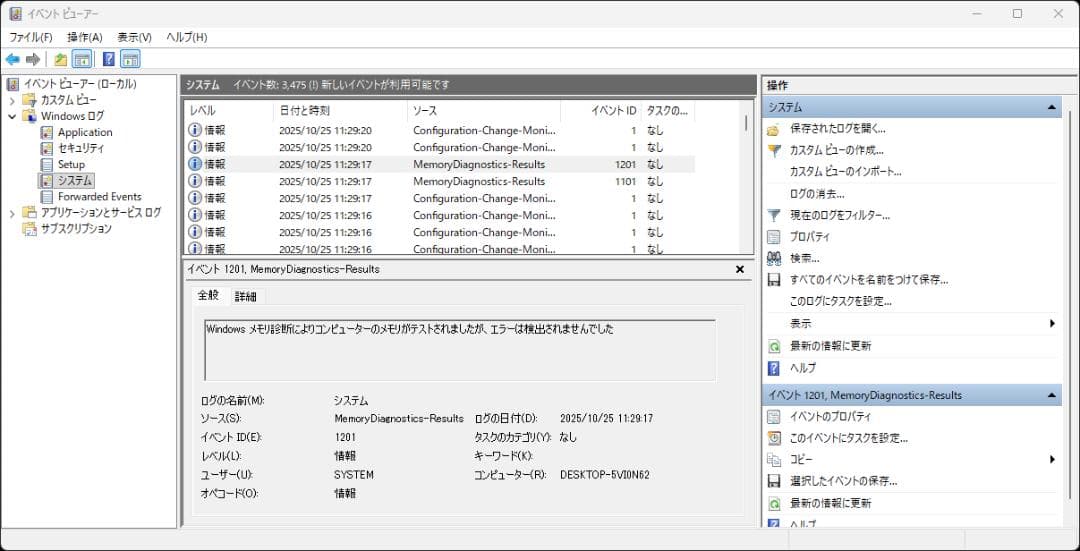This screenshot has width=1080, height=551.
Task: Click the Forwarded Events log icon
Action: tap(46, 196)
